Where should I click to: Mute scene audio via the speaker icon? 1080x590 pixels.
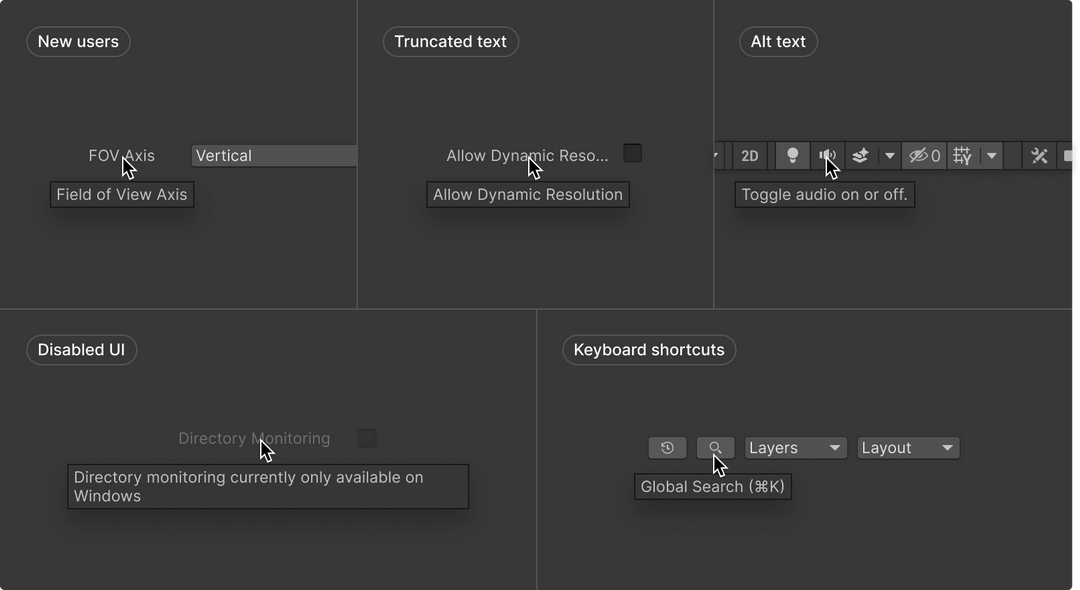pyautogui.click(x=827, y=156)
